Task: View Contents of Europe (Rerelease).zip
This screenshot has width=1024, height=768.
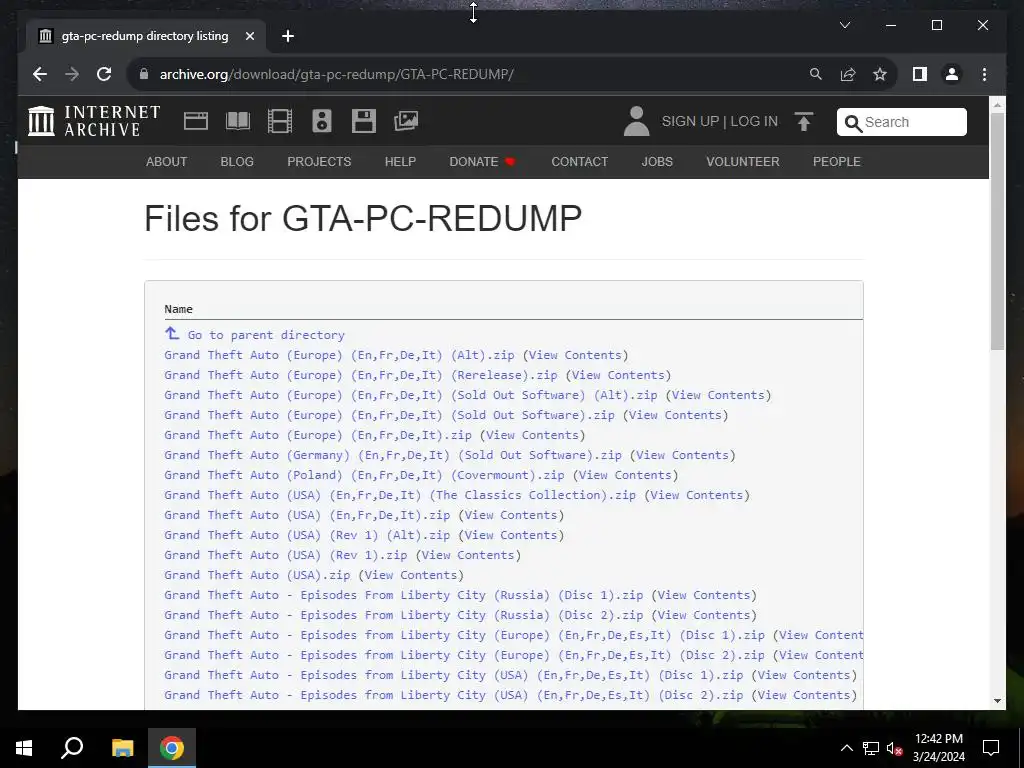Action: pyautogui.click(x=618, y=376)
